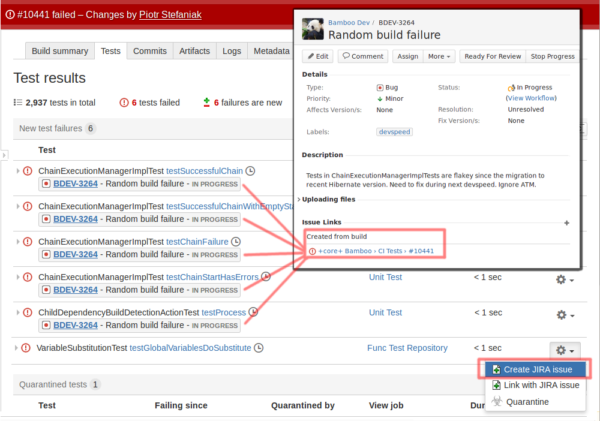Click the Edit button in the JIRA issue

318,57
